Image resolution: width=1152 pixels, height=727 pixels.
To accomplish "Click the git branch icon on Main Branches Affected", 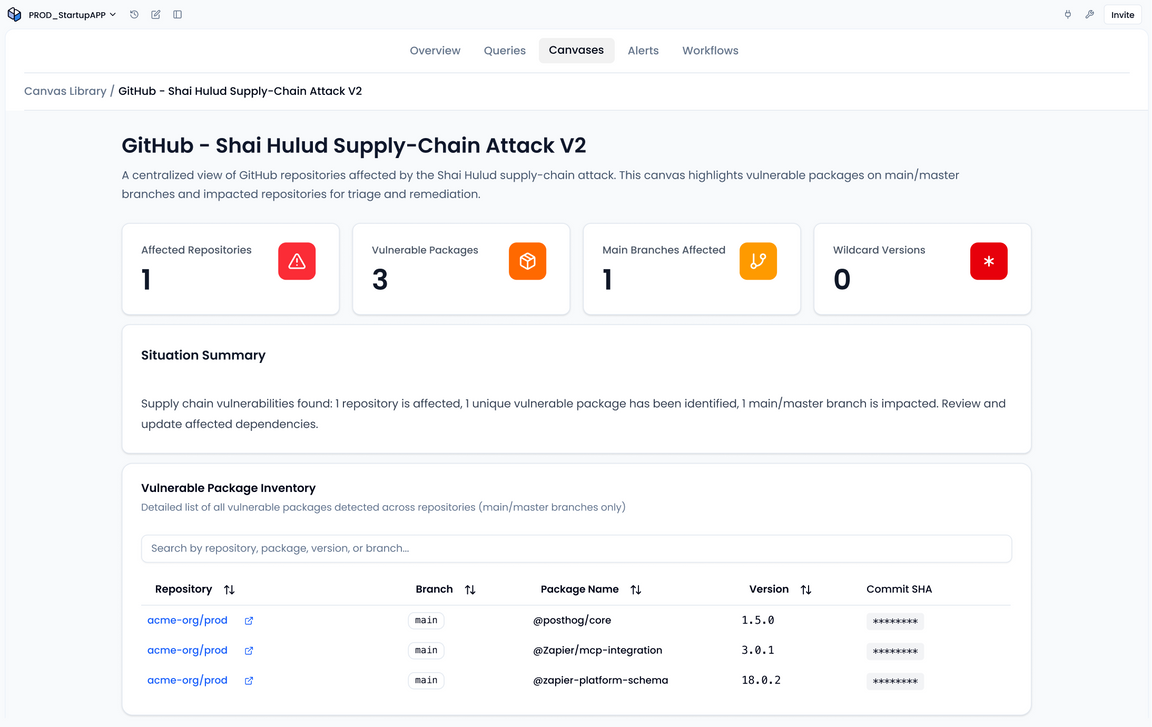I will [x=758, y=260].
